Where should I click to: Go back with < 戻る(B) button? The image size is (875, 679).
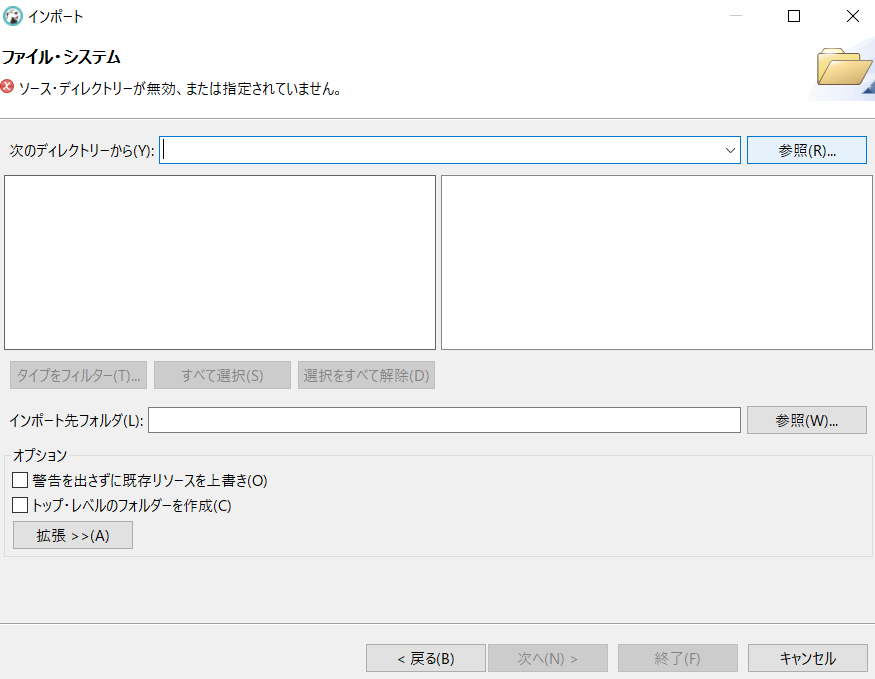pyautogui.click(x=426, y=658)
